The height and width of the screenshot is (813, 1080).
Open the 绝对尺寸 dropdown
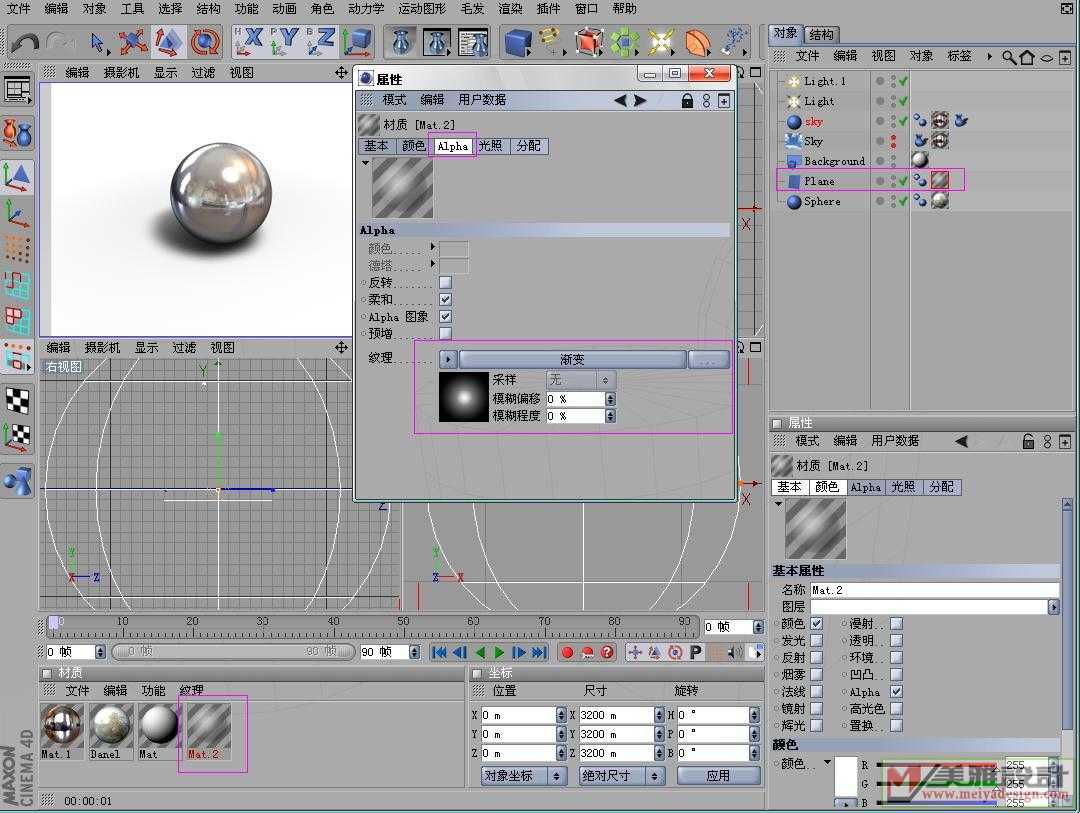coord(621,776)
